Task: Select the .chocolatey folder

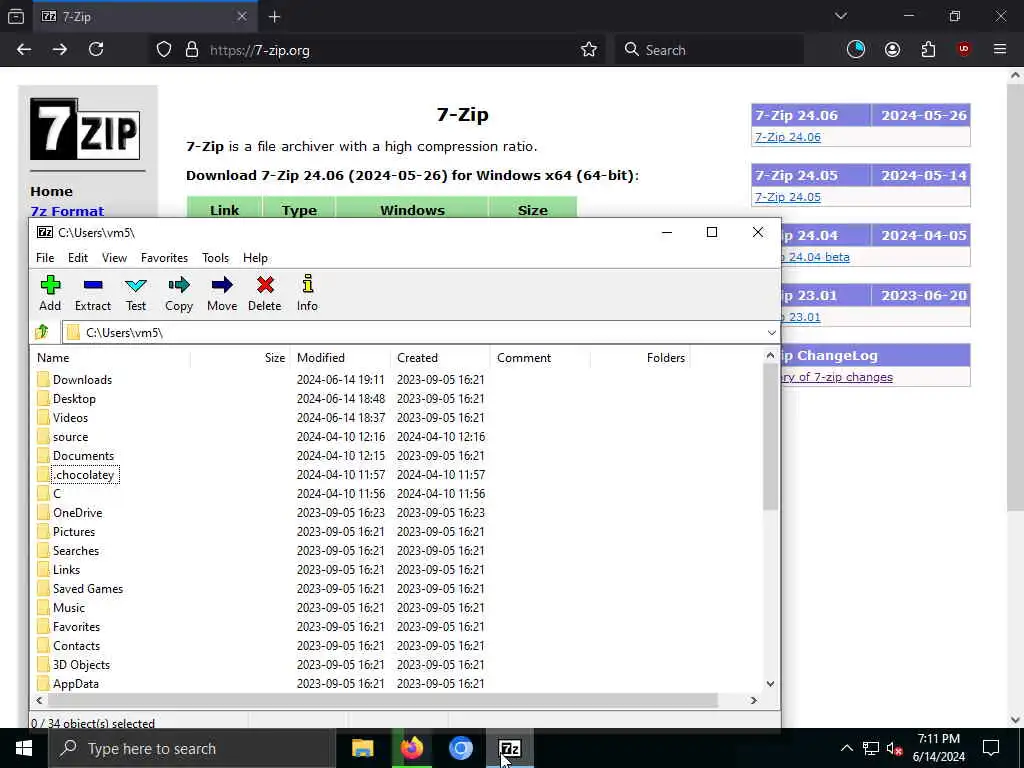Action: tap(85, 475)
